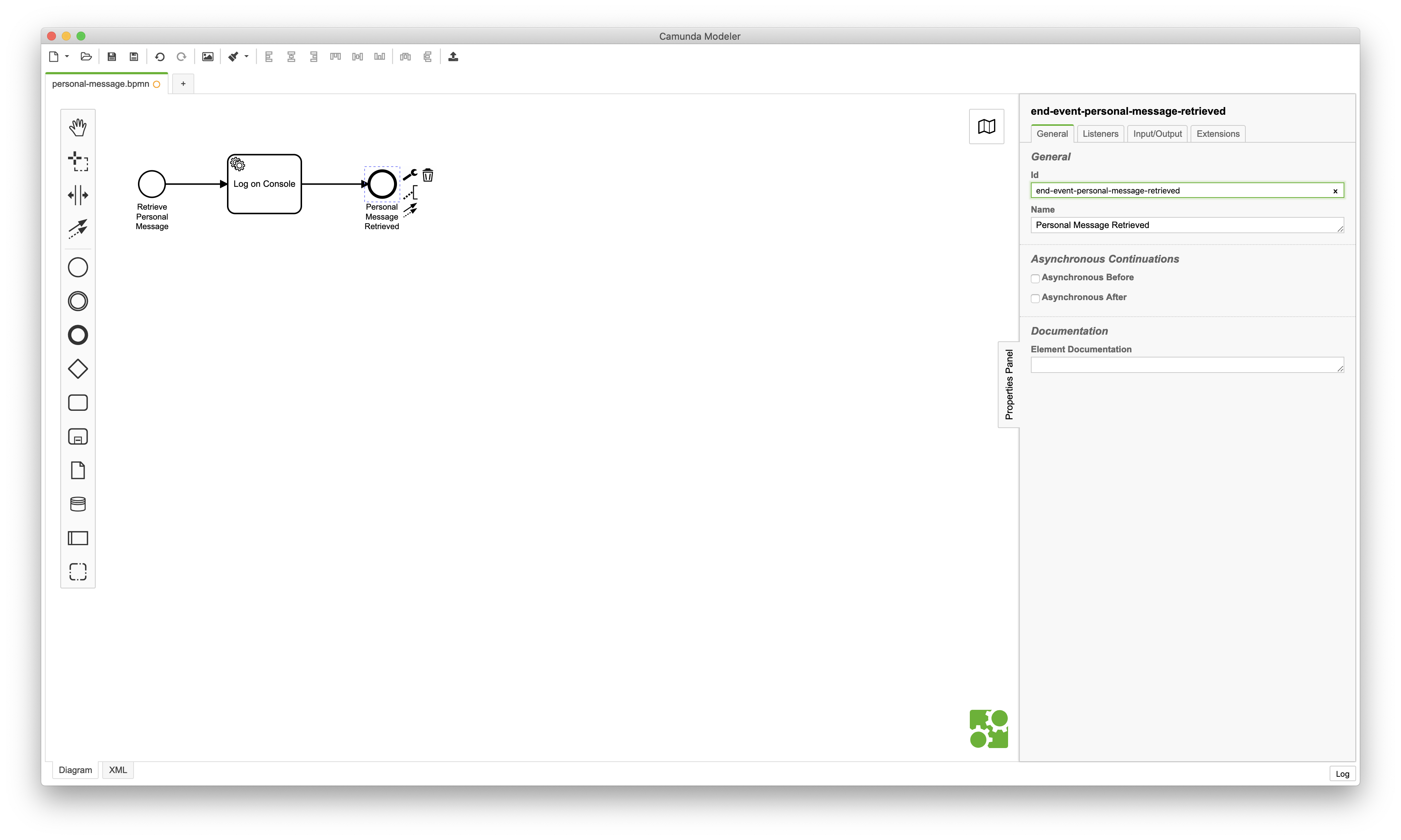Create a group from palette
The image size is (1401, 840).
(78, 572)
